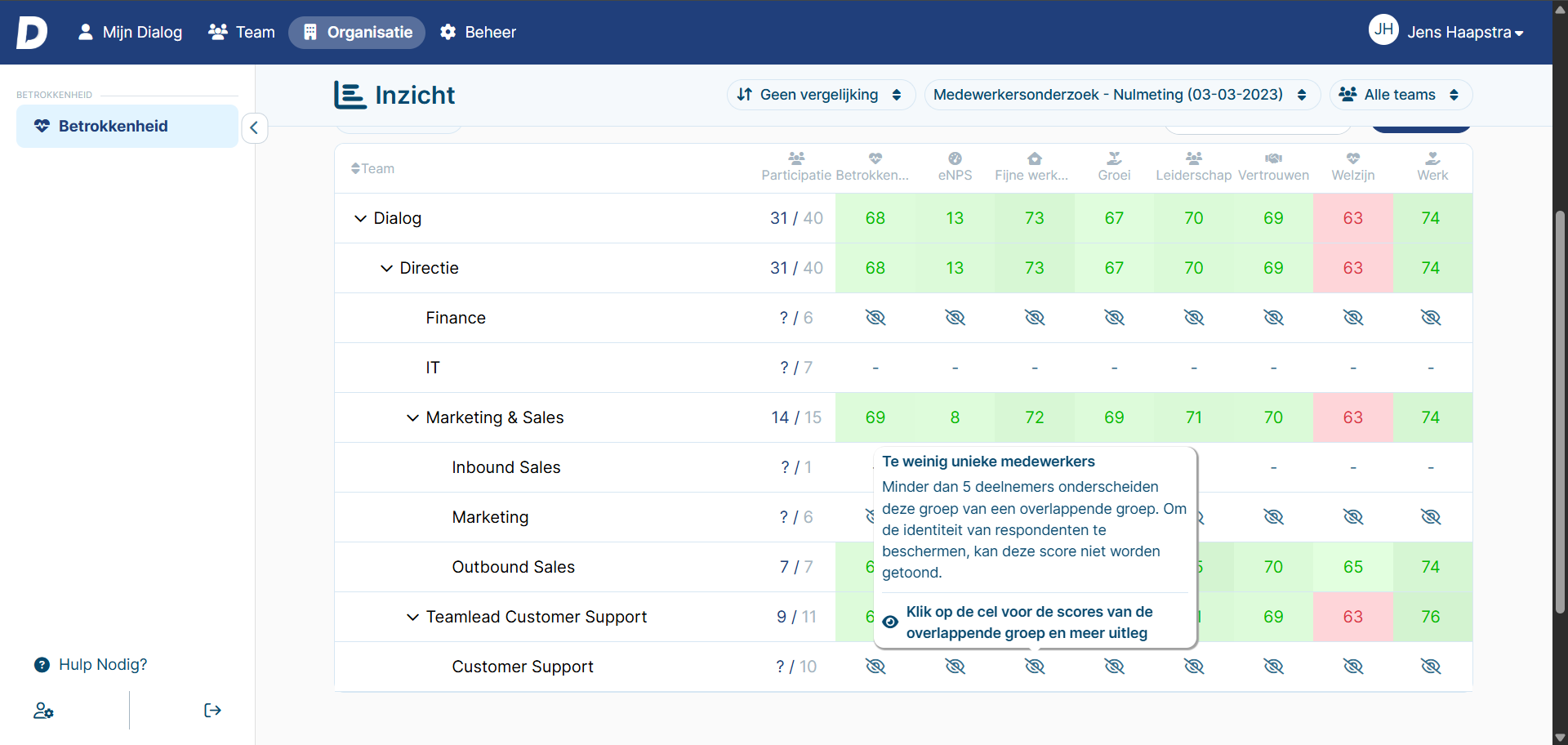This screenshot has width=1568, height=745.
Task: Open Beheer settings section
Action: pyautogui.click(x=478, y=33)
